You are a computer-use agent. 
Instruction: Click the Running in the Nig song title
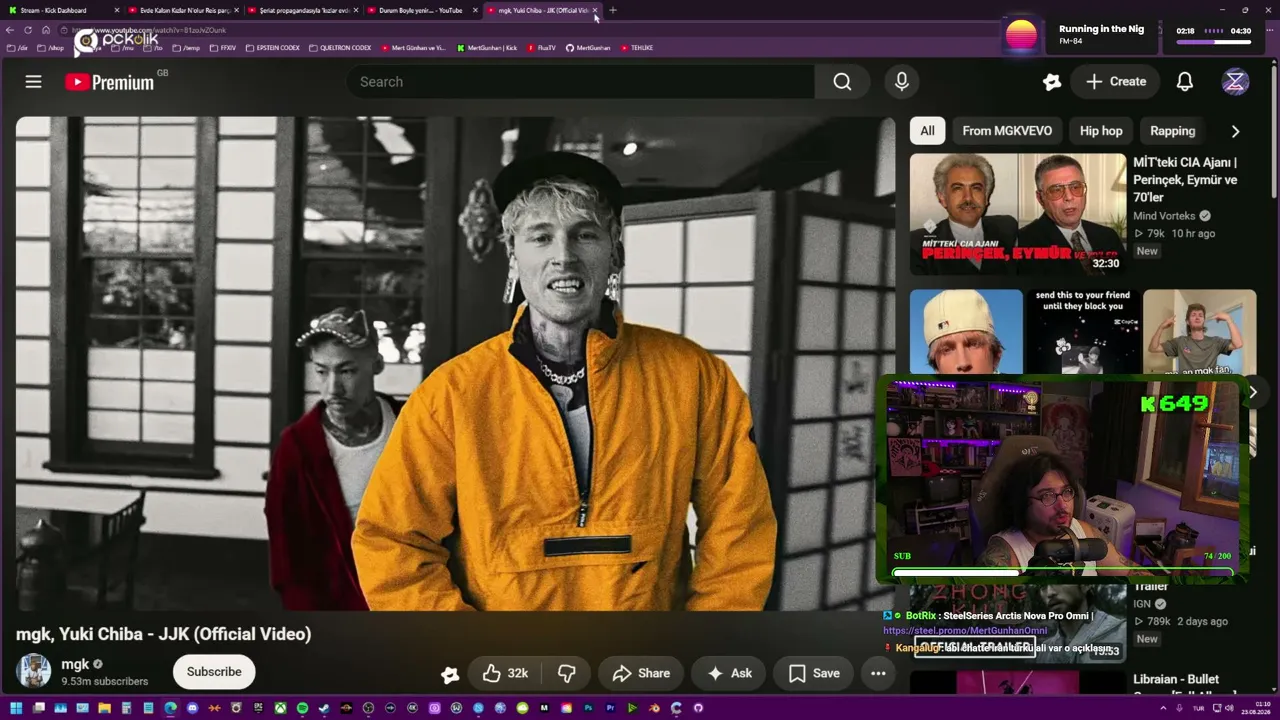(1101, 29)
